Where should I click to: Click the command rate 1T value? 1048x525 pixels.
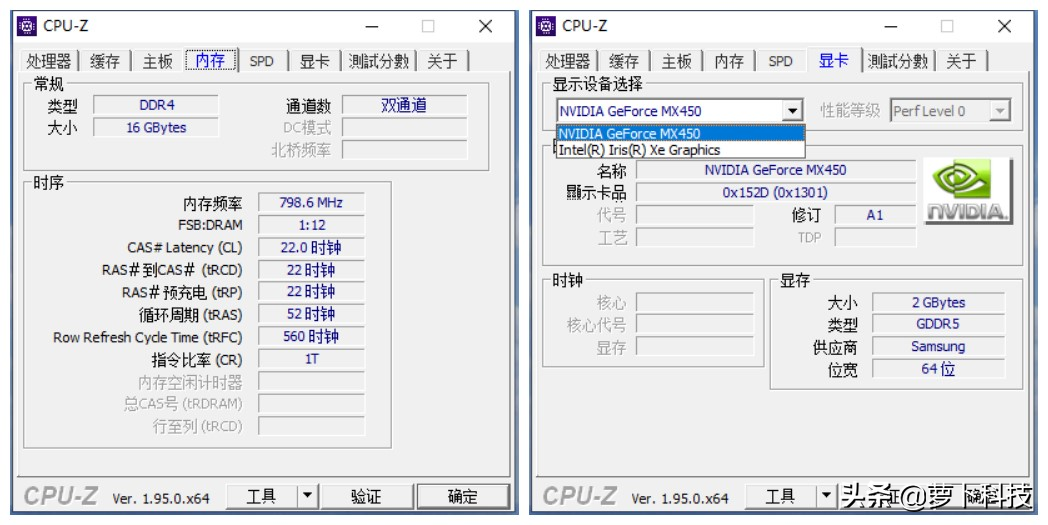tap(311, 359)
